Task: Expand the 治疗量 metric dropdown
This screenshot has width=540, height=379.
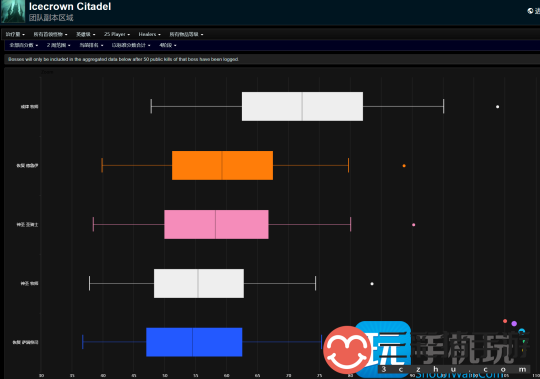Action: [x=15, y=34]
